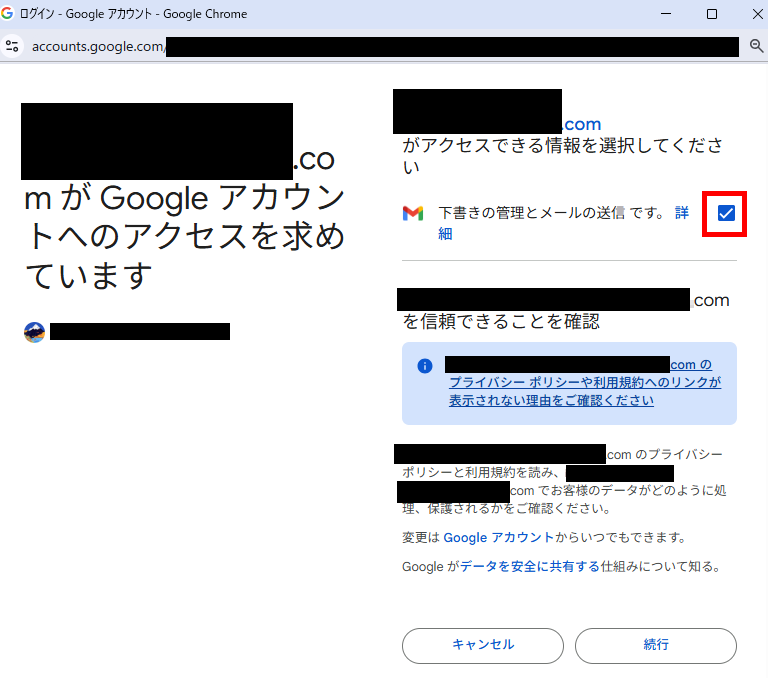Click the 続行 continue button

tap(655, 645)
